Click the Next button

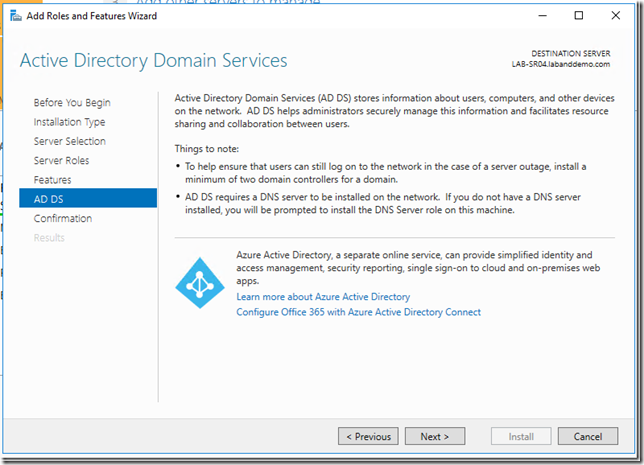point(435,436)
